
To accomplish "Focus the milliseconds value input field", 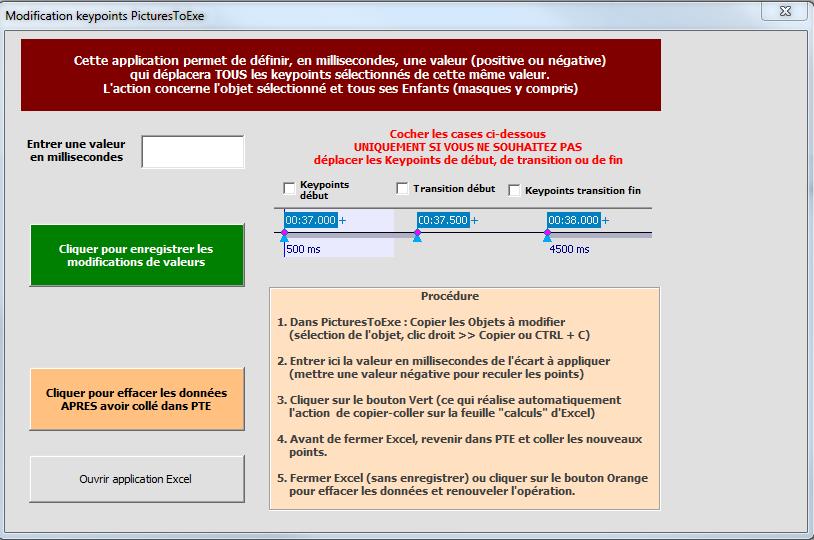I will pos(193,152).
